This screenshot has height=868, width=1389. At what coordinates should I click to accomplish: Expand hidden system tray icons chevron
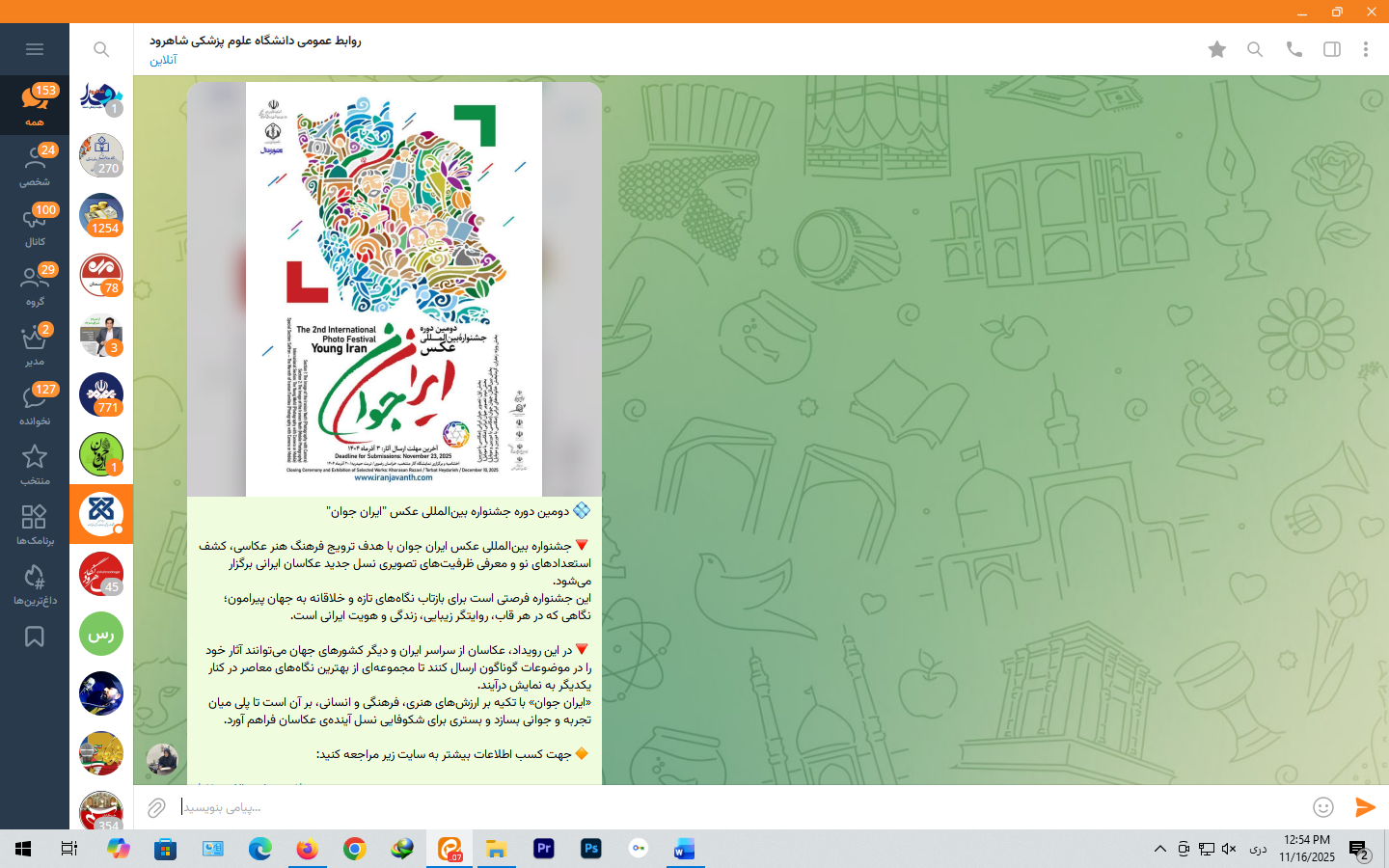point(1159,849)
